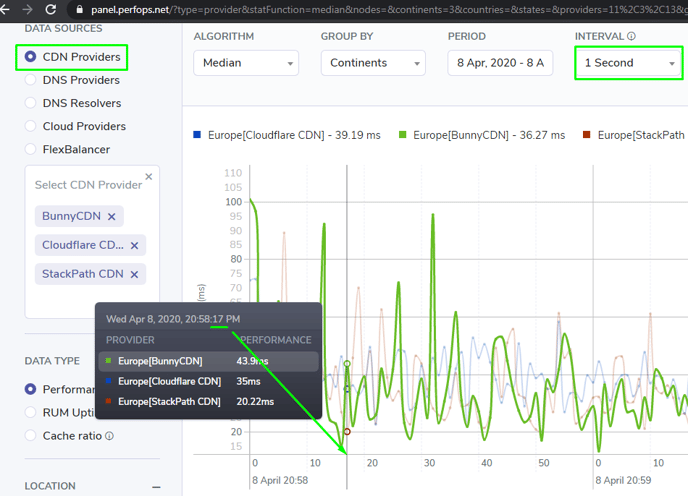Reload the page with refresh icon
Screen dimensions: 688x496
[50, 9]
